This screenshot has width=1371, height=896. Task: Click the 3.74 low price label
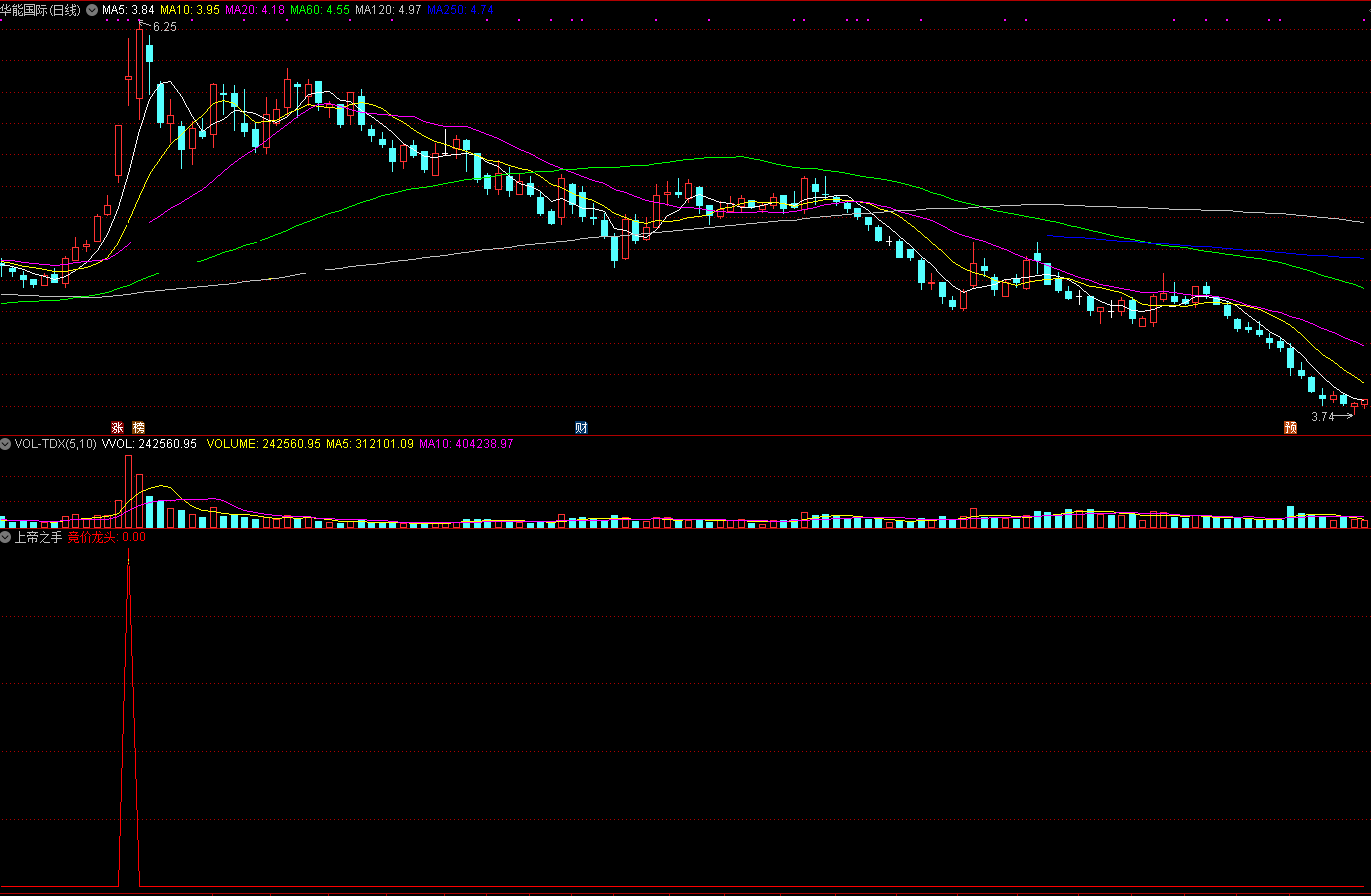pyautogui.click(x=1322, y=417)
